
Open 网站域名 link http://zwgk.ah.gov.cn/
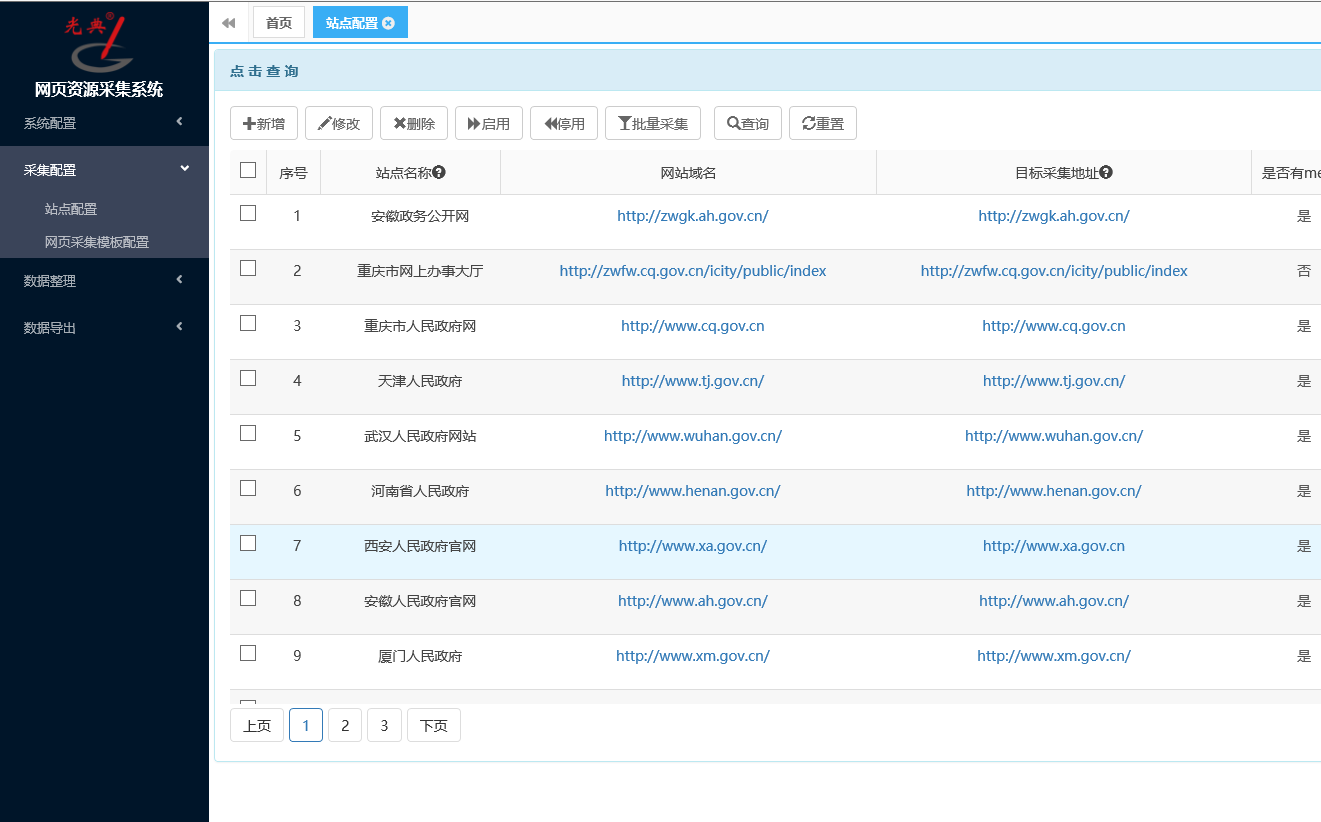click(x=693, y=216)
